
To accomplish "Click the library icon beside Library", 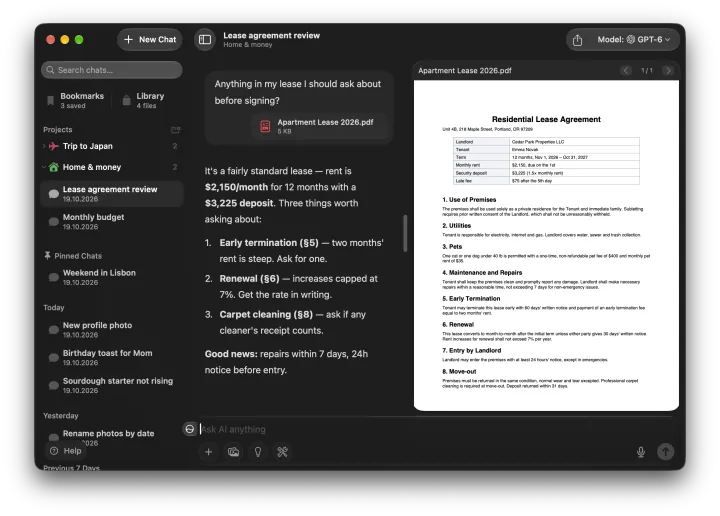I will (126, 100).
